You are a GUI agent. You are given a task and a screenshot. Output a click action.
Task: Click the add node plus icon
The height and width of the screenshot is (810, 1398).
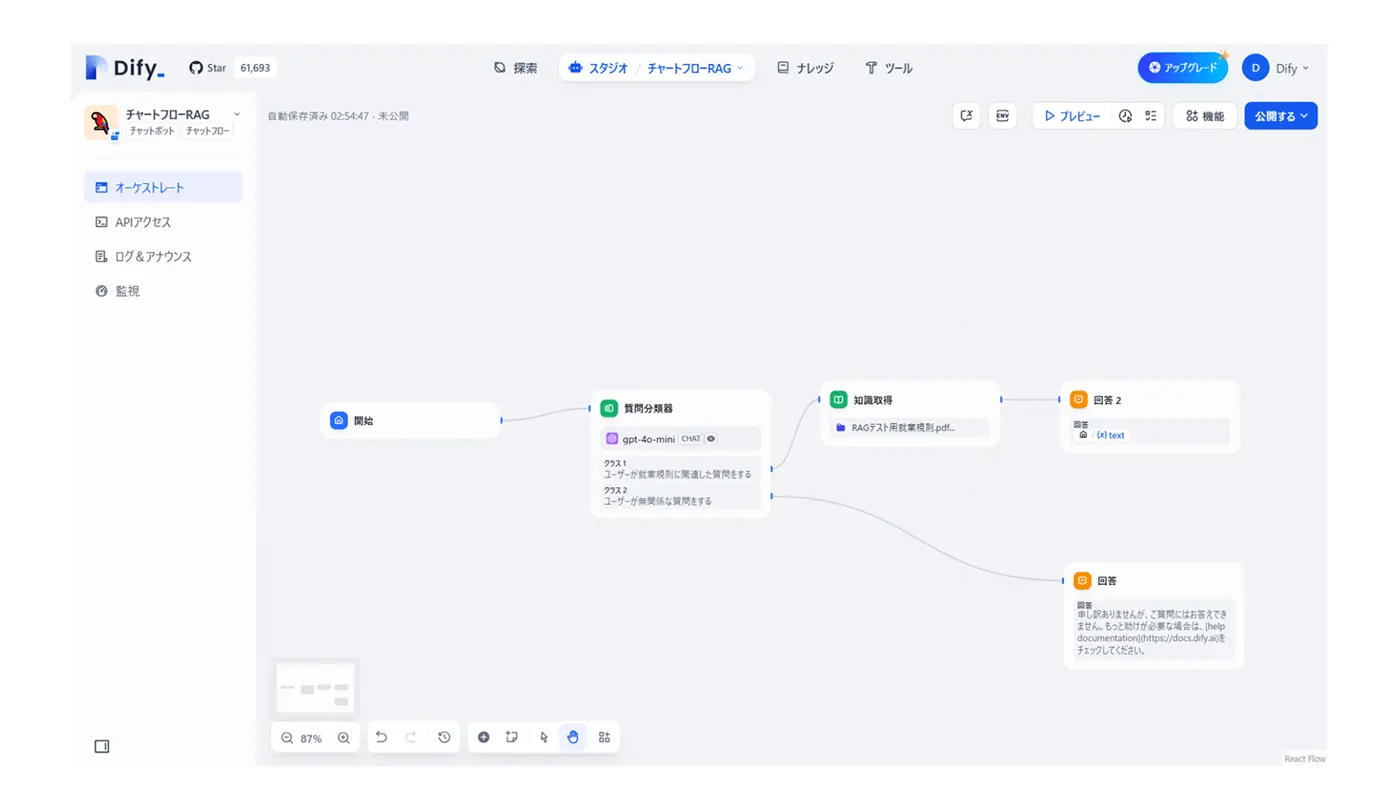pos(484,738)
